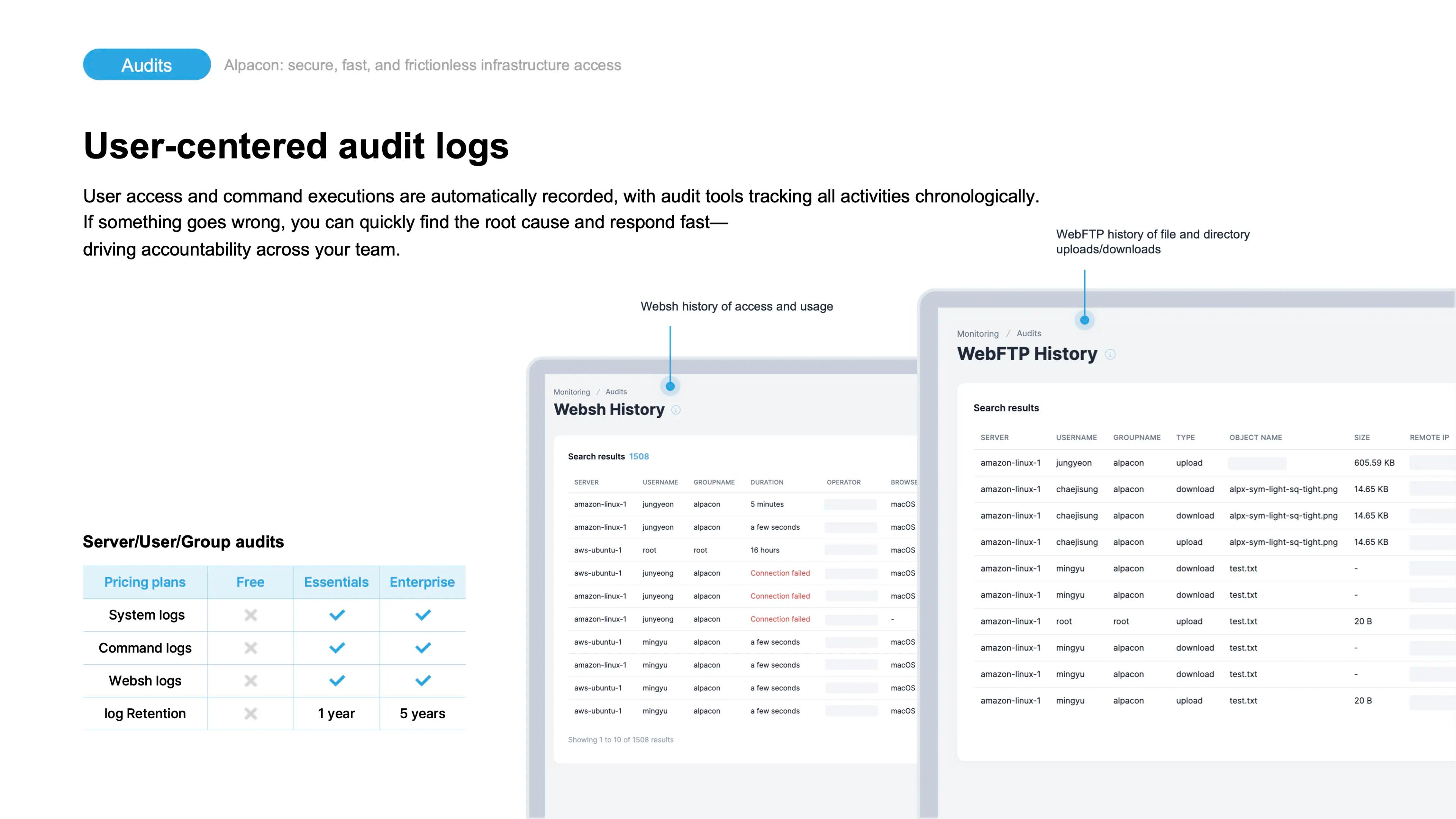Click the 'Server/User/Group audits' heading
Screen dimensions: 1456x819
[x=183, y=542]
